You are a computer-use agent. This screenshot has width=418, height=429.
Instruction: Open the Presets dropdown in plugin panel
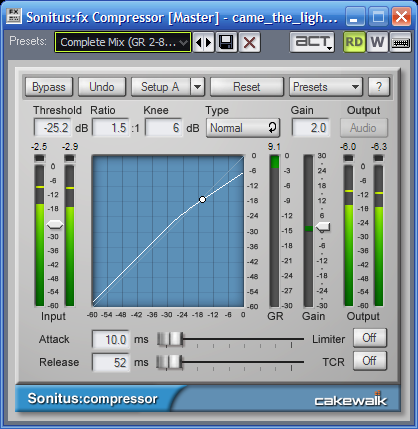tap(326, 87)
